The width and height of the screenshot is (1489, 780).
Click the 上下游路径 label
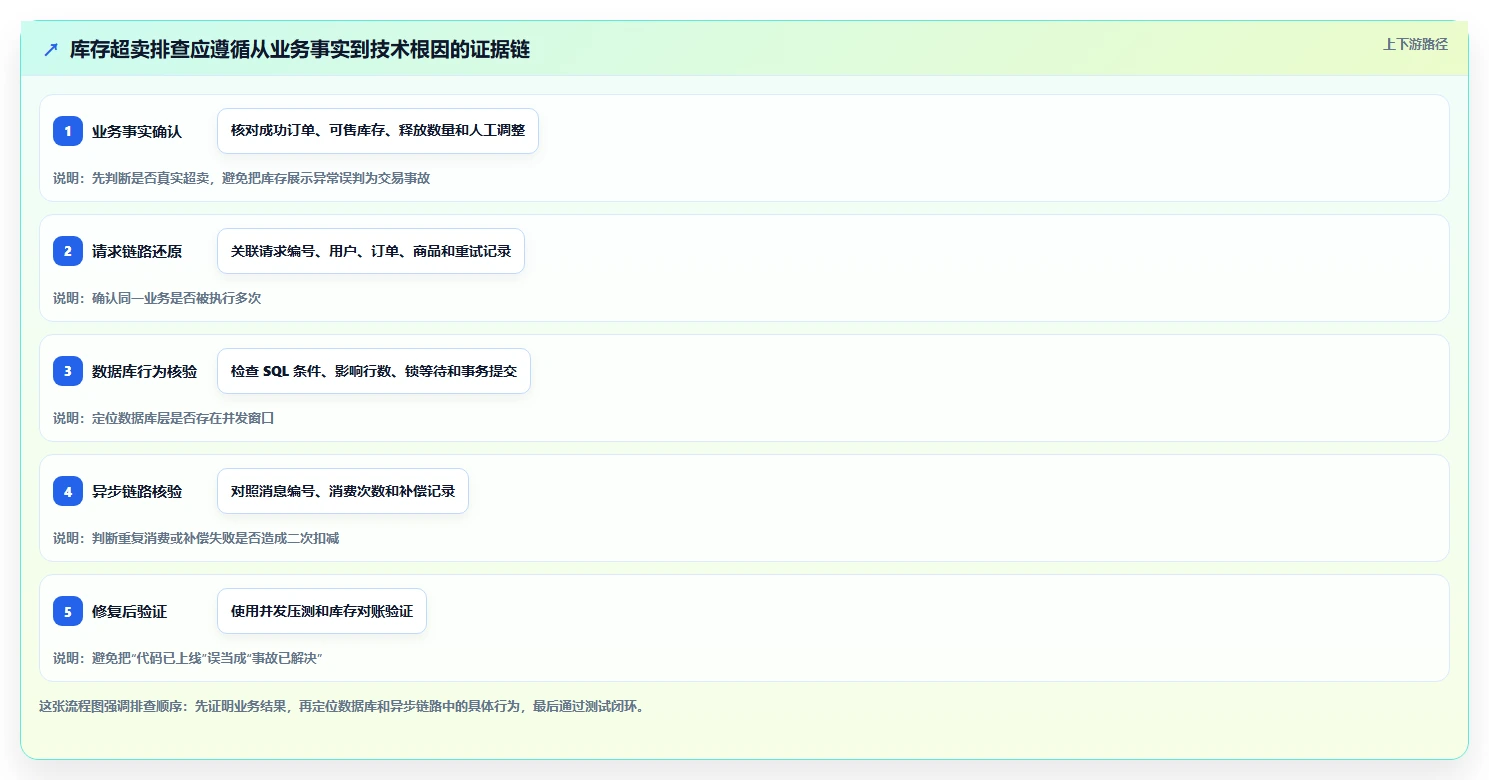point(1415,44)
